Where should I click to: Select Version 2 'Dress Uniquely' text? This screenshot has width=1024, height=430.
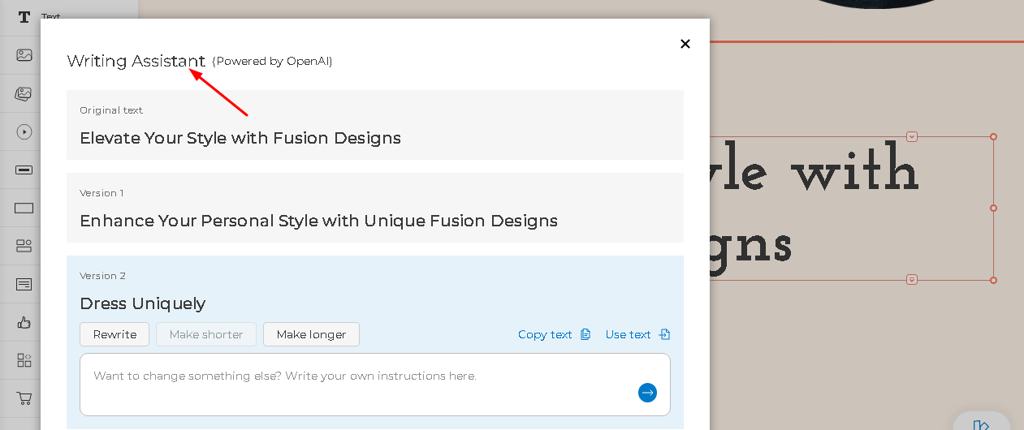point(142,303)
